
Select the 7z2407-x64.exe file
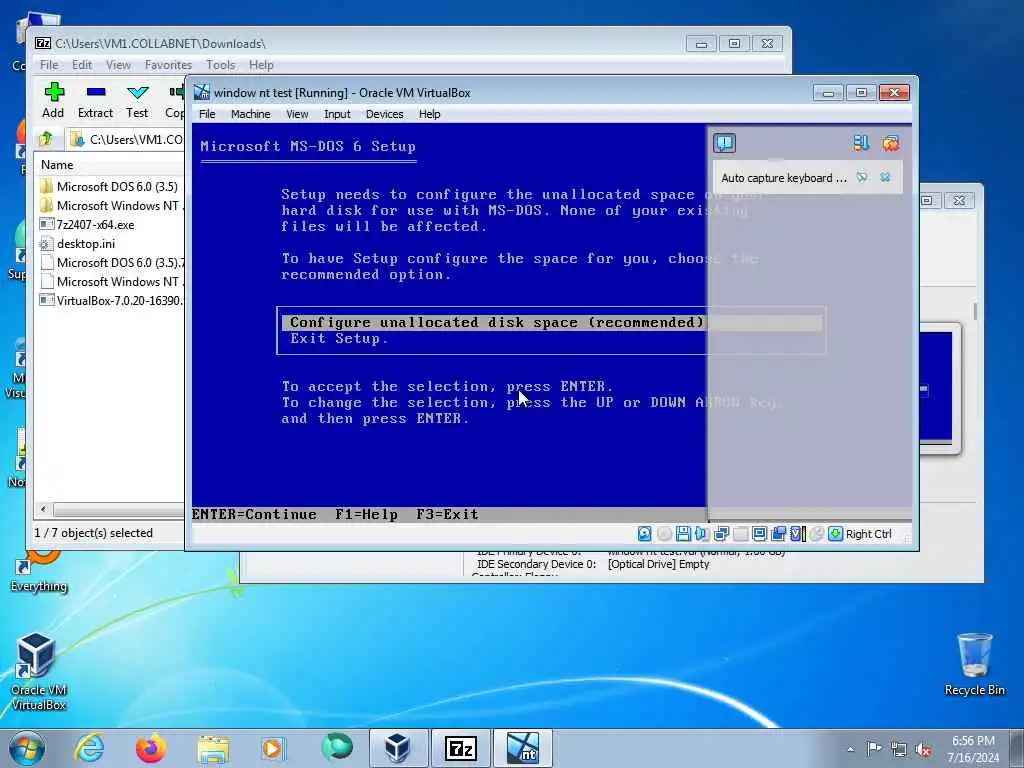click(x=88, y=225)
